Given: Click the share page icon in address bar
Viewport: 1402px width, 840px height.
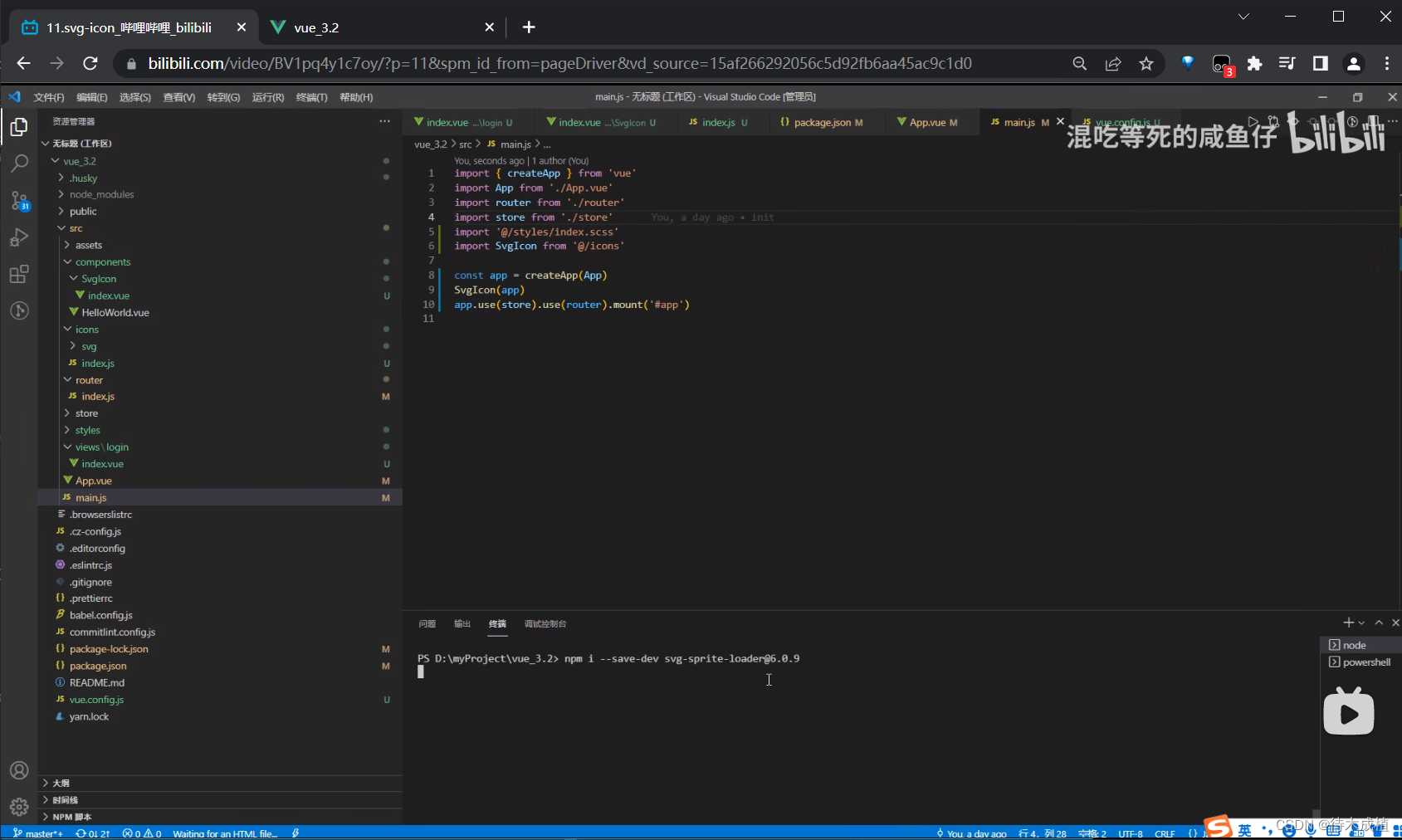Looking at the screenshot, I should click(x=1113, y=63).
